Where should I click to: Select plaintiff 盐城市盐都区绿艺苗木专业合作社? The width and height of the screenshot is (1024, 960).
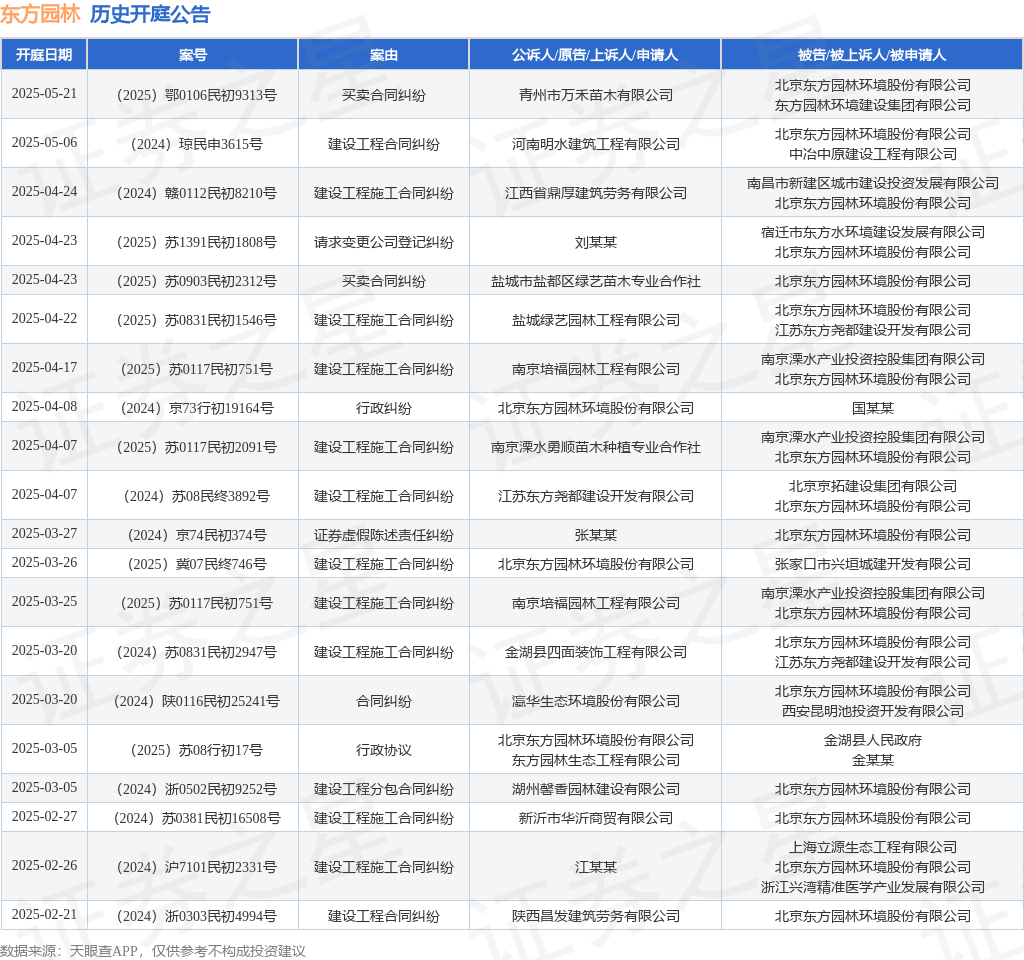point(596,281)
